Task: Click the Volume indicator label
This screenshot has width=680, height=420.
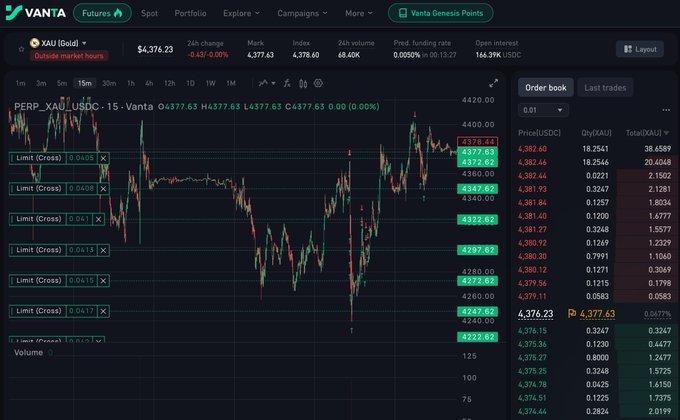Action: (x=28, y=353)
